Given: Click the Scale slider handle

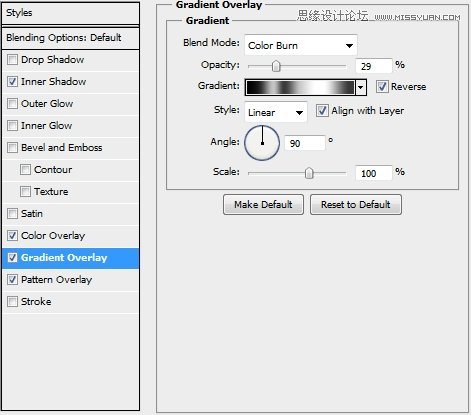Looking at the screenshot, I should coord(309,173).
